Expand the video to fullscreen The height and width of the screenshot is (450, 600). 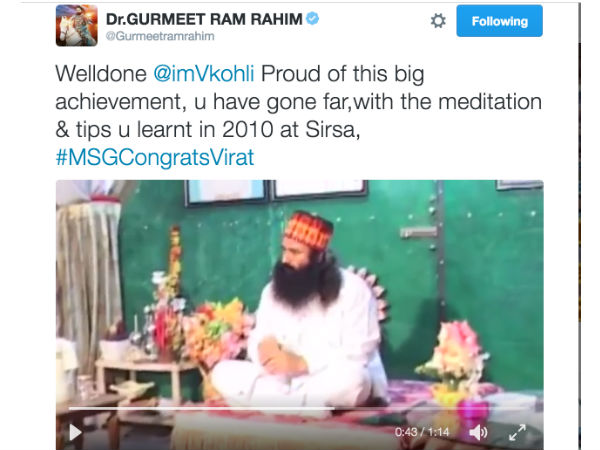(x=517, y=432)
